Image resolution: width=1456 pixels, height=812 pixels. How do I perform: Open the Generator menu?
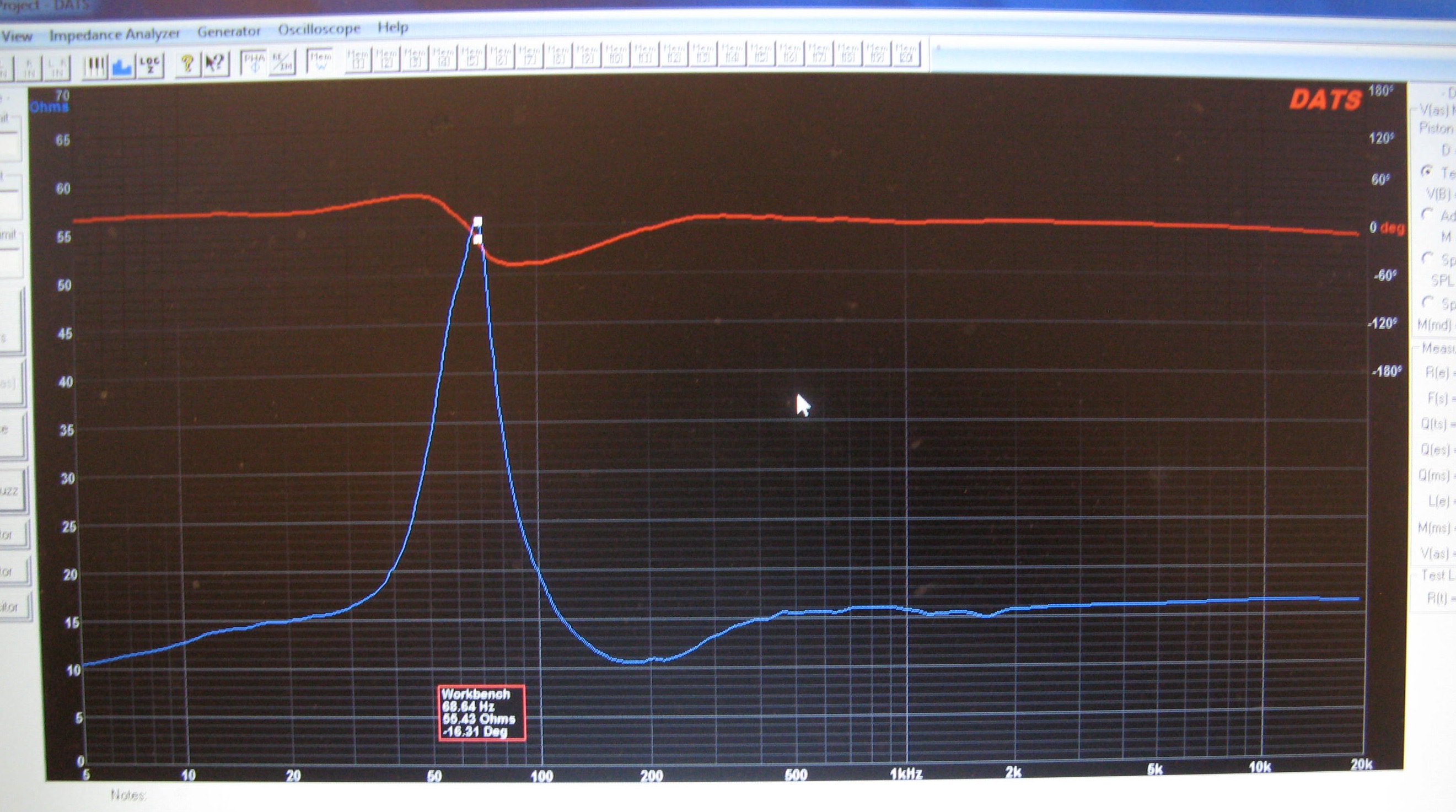229,31
